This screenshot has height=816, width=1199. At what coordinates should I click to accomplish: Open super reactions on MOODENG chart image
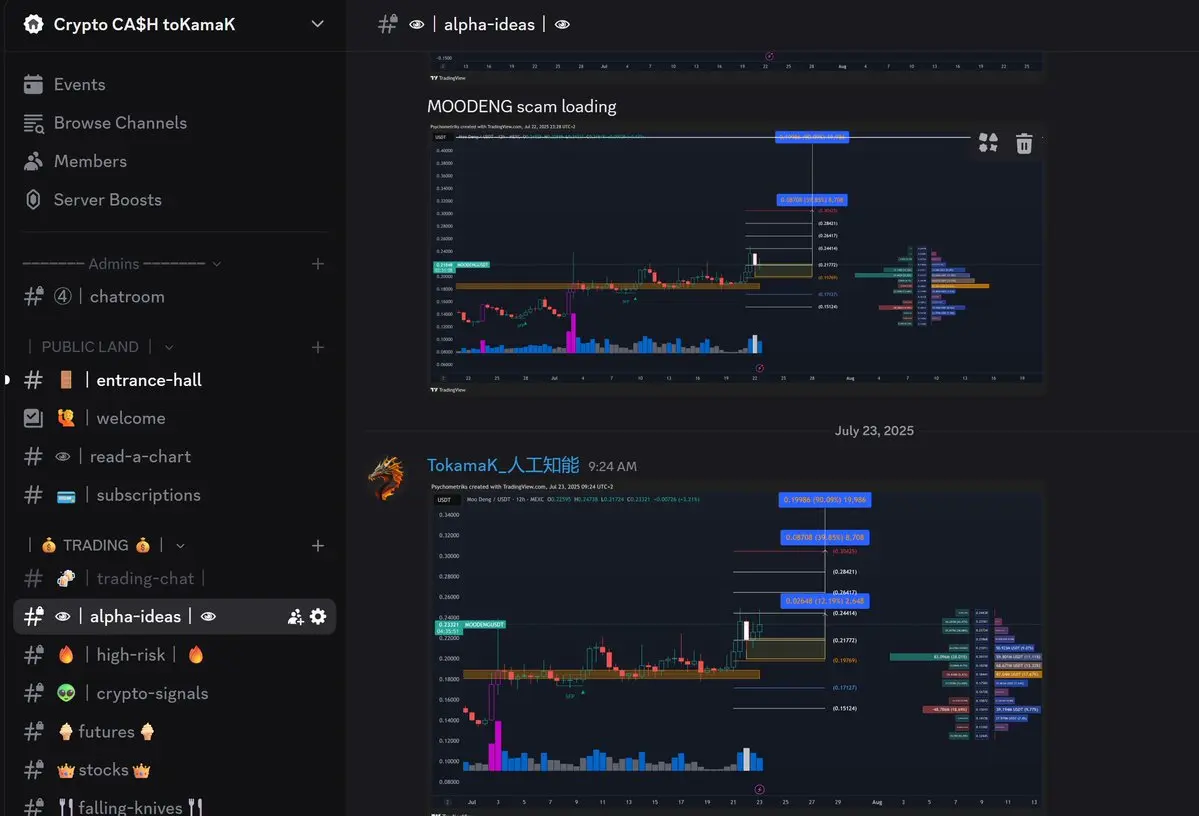(988, 143)
